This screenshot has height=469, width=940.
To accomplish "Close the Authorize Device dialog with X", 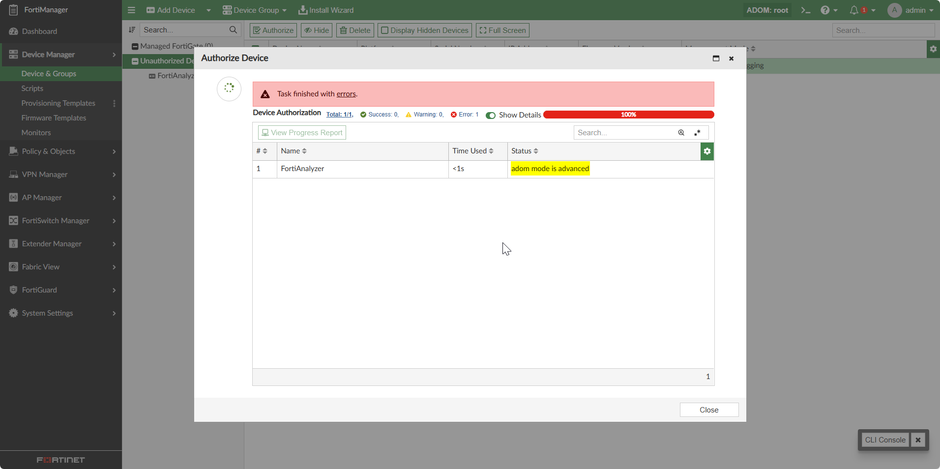I will click(731, 59).
